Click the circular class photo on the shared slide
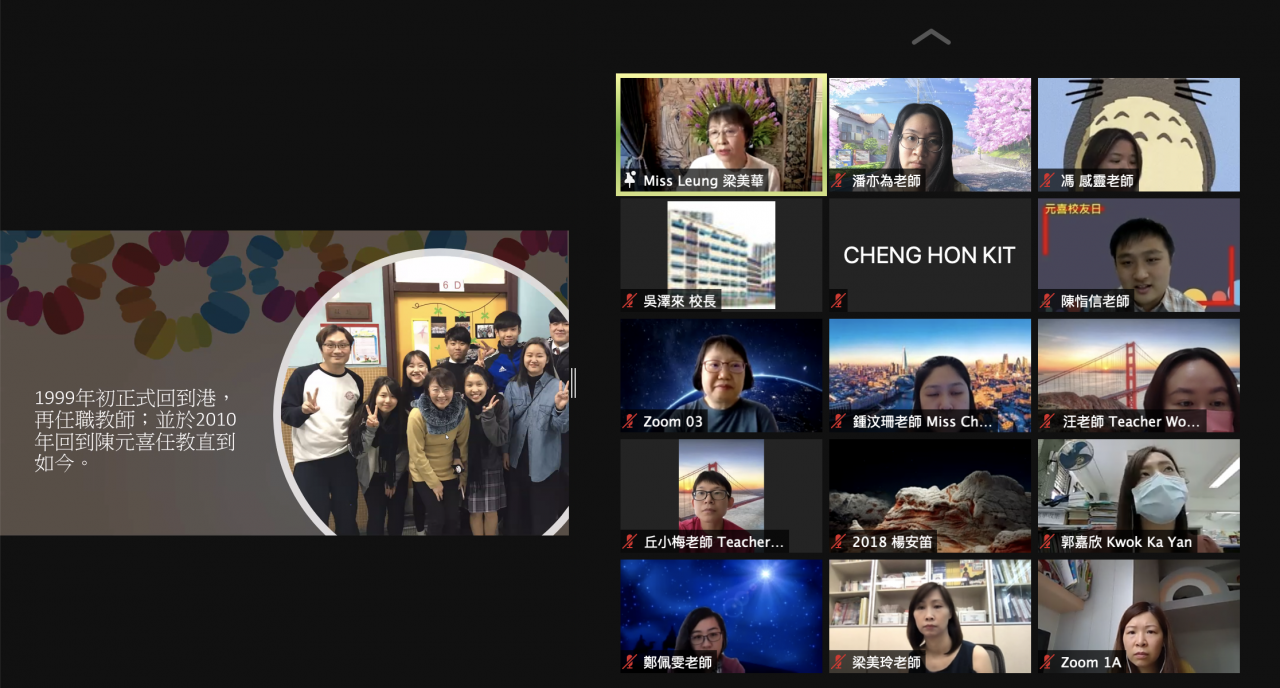 pos(421,392)
